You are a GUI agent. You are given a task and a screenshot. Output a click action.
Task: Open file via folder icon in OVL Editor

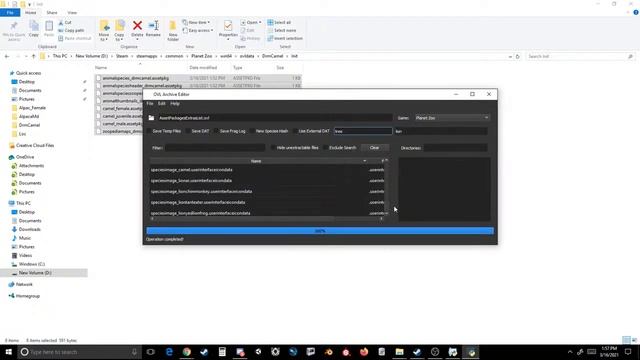click(151, 118)
